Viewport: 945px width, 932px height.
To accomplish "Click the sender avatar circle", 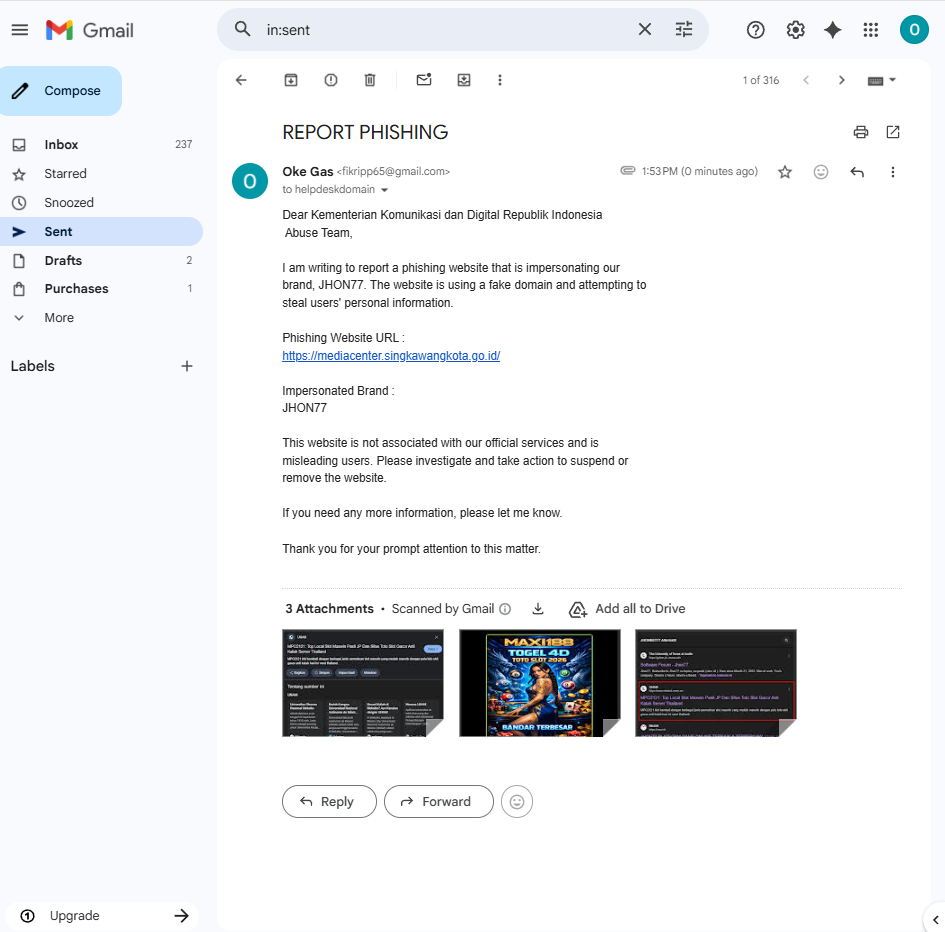I will point(250,181).
